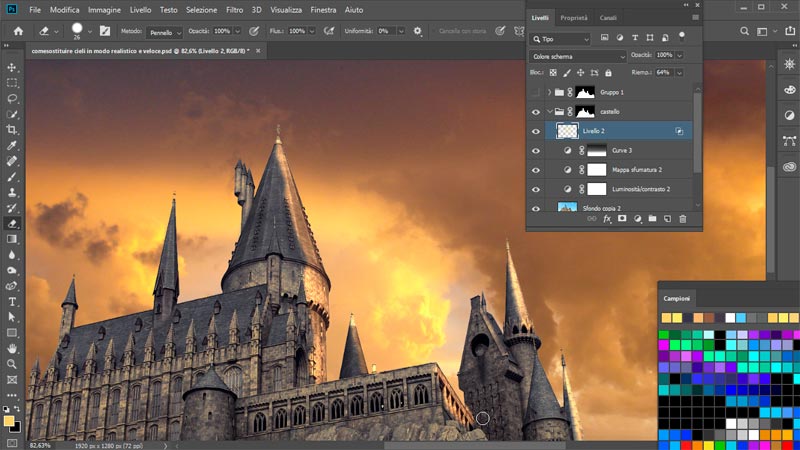Image resolution: width=800 pixels, height=450 pixels.
Task: Open the Selezione menu
Action: [201, 10]
